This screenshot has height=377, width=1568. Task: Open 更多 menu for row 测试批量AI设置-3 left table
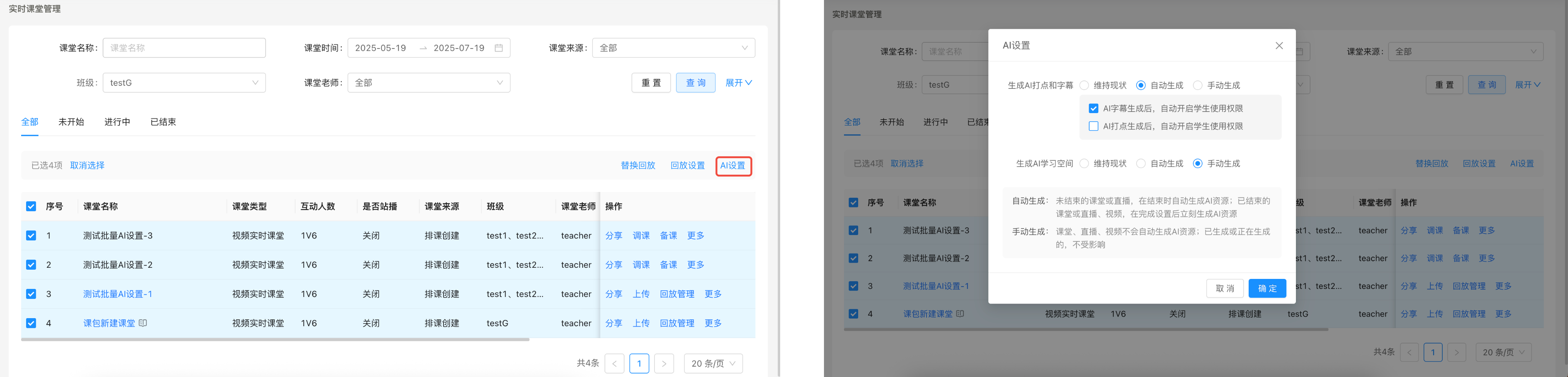[x=695, y=236]
